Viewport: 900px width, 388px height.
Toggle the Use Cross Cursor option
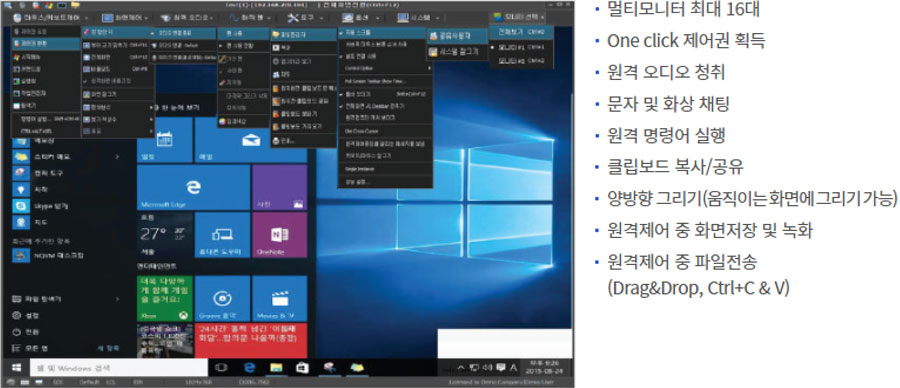(385, 130)
